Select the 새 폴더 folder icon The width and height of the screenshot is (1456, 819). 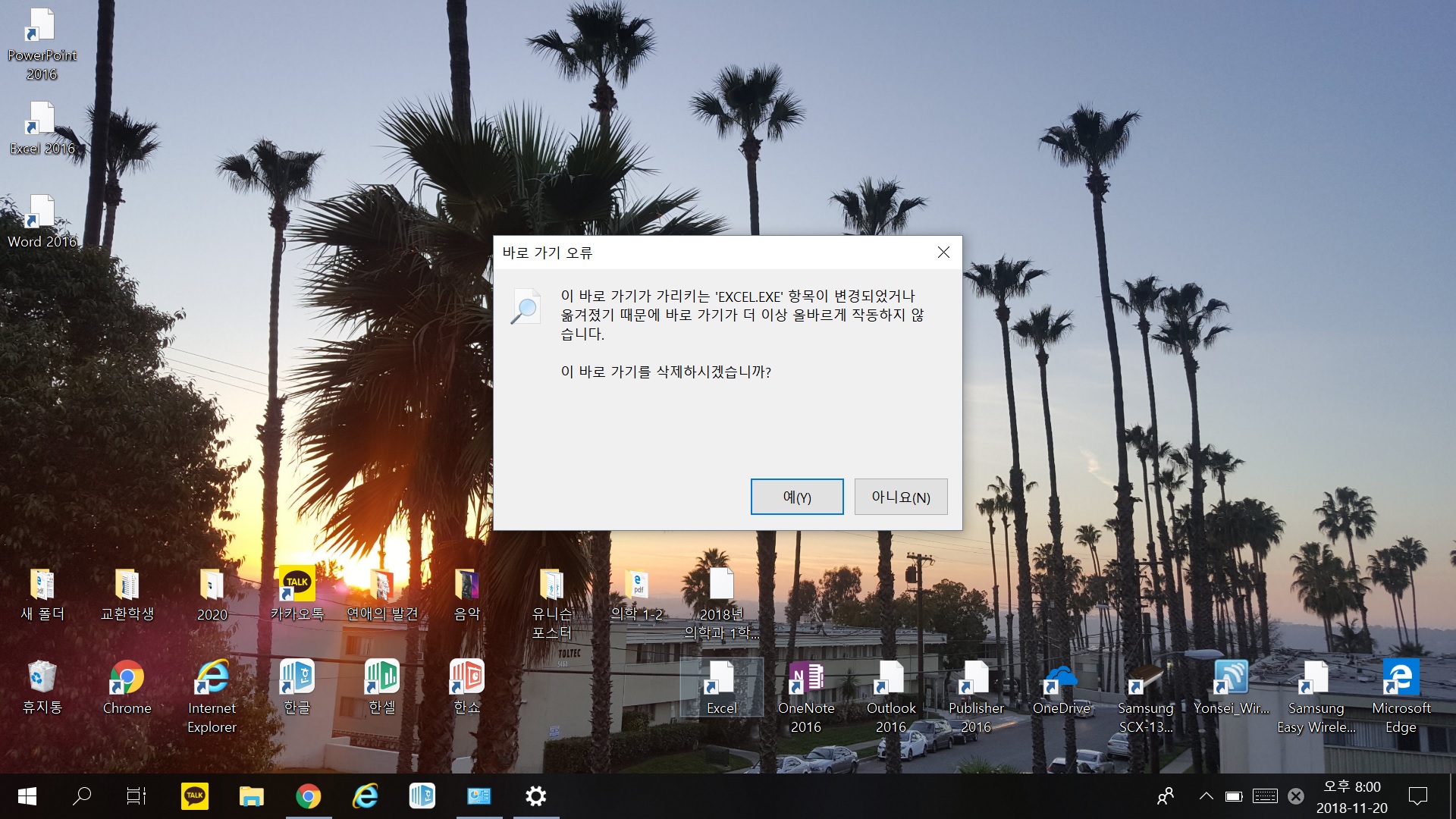coord(42,595)
